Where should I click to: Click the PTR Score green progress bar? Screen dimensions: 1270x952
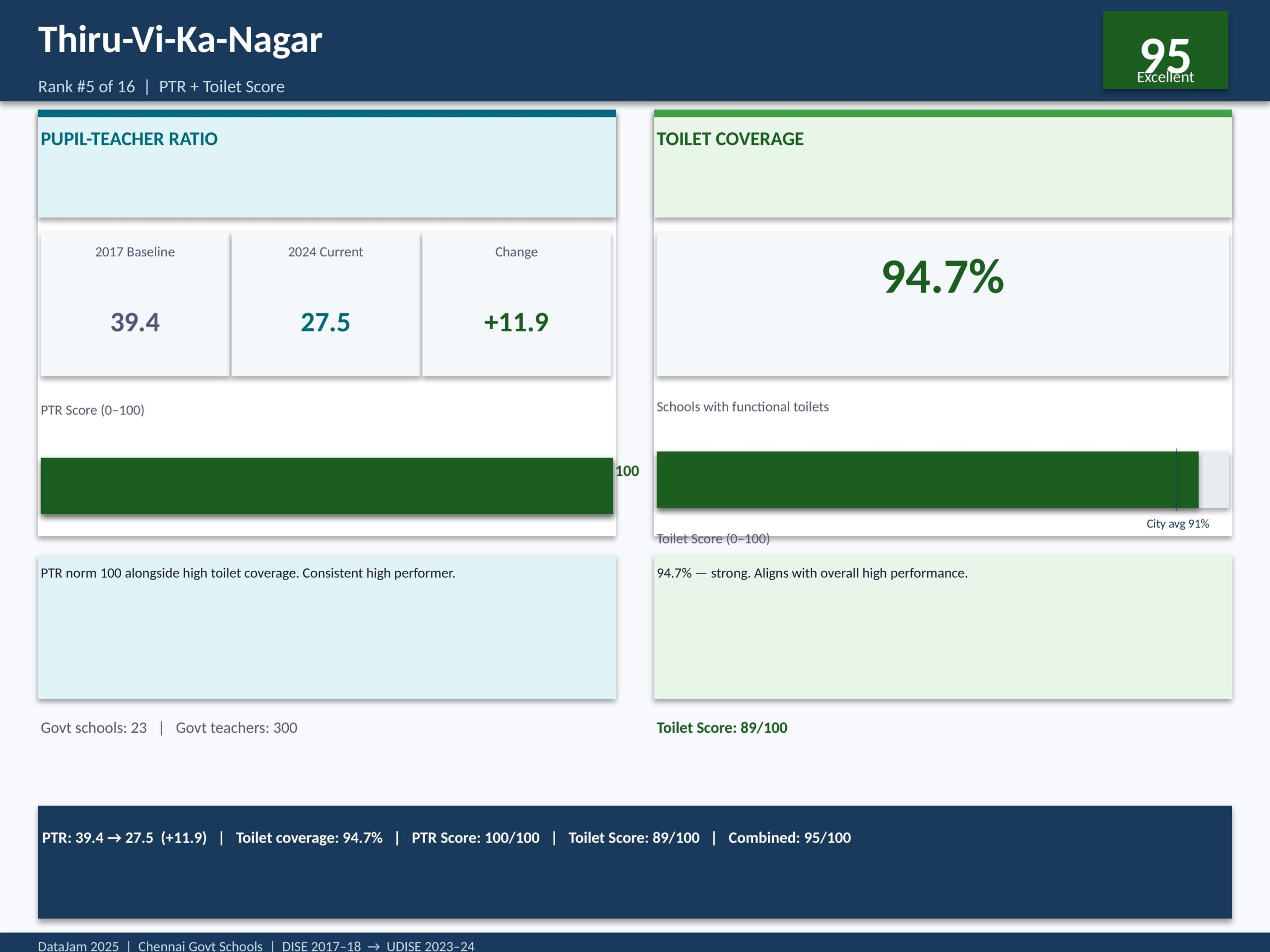click(326, 485)
